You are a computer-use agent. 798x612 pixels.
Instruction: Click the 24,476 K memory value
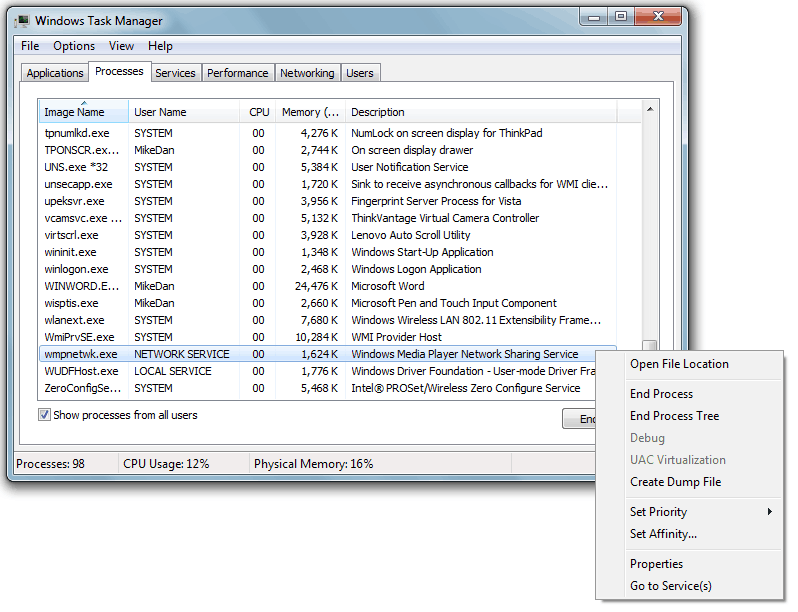click(x=316, y=286)
